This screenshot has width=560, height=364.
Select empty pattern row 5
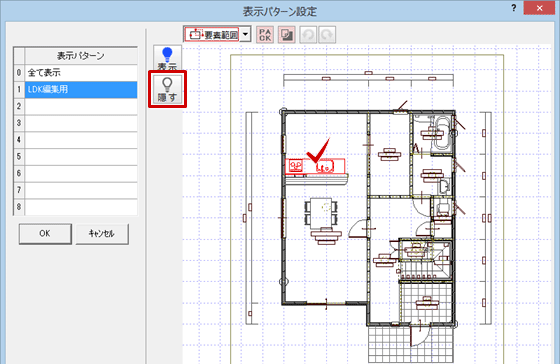81,157
